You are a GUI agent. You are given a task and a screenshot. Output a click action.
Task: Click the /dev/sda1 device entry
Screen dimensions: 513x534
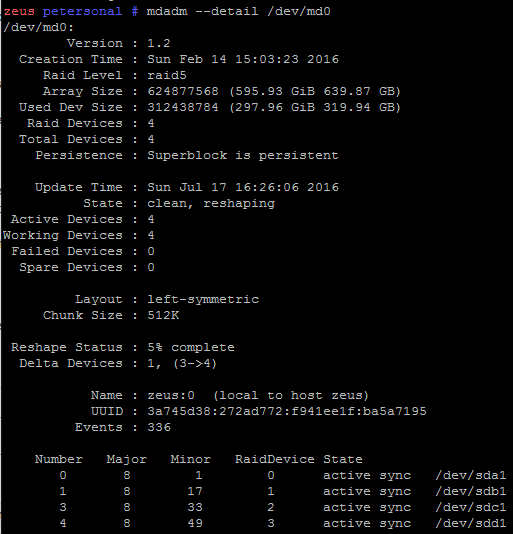point(471,475)
